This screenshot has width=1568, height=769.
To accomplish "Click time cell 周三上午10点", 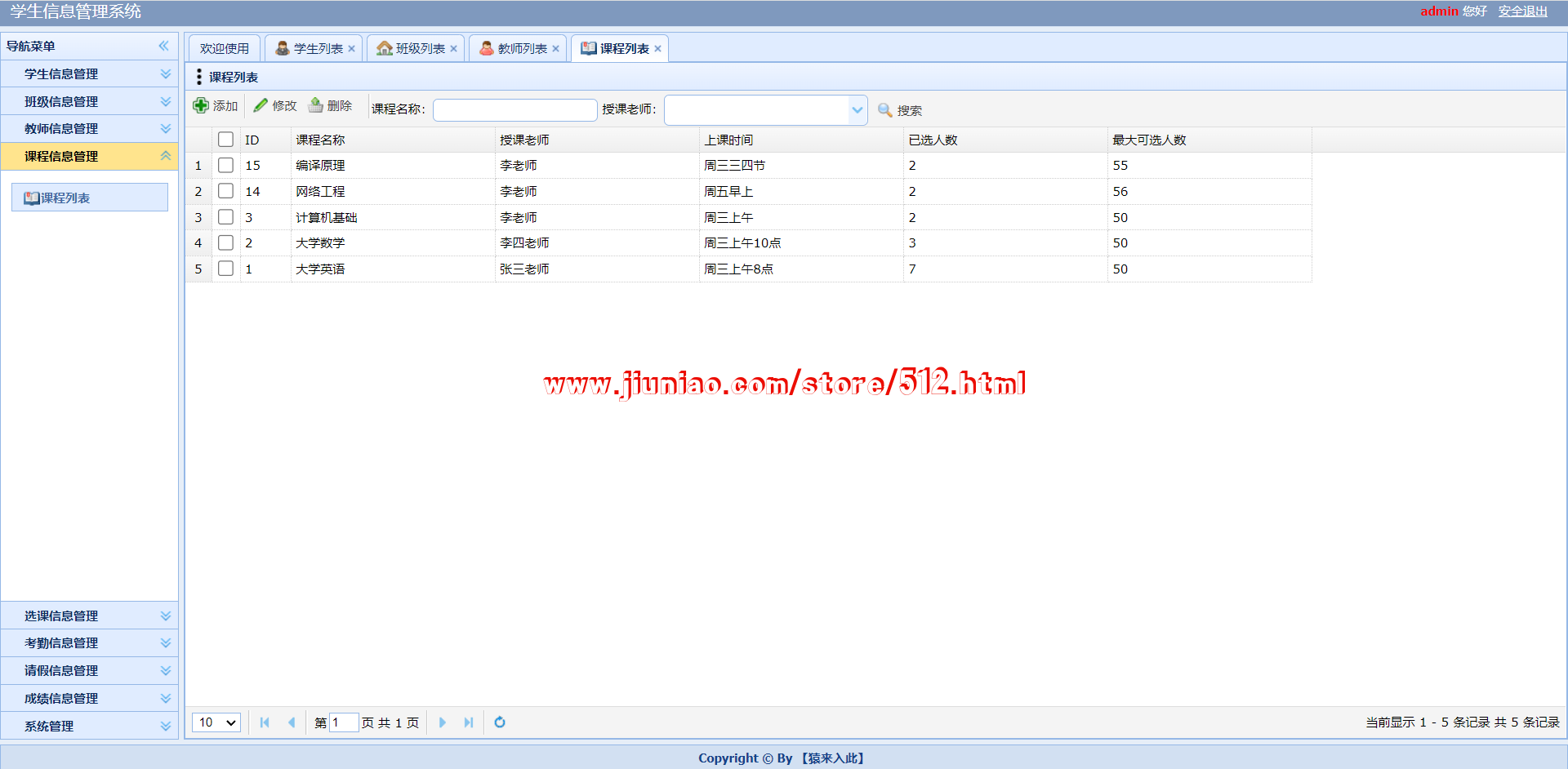I will (x=802, y=243).
